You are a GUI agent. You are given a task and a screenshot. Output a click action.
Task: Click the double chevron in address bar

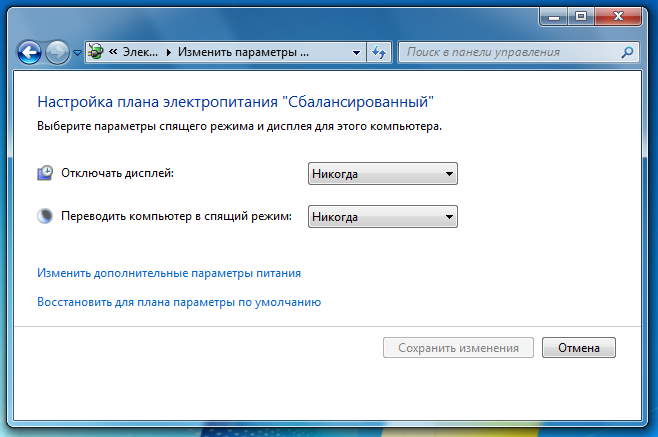click(x=113, y=52)
